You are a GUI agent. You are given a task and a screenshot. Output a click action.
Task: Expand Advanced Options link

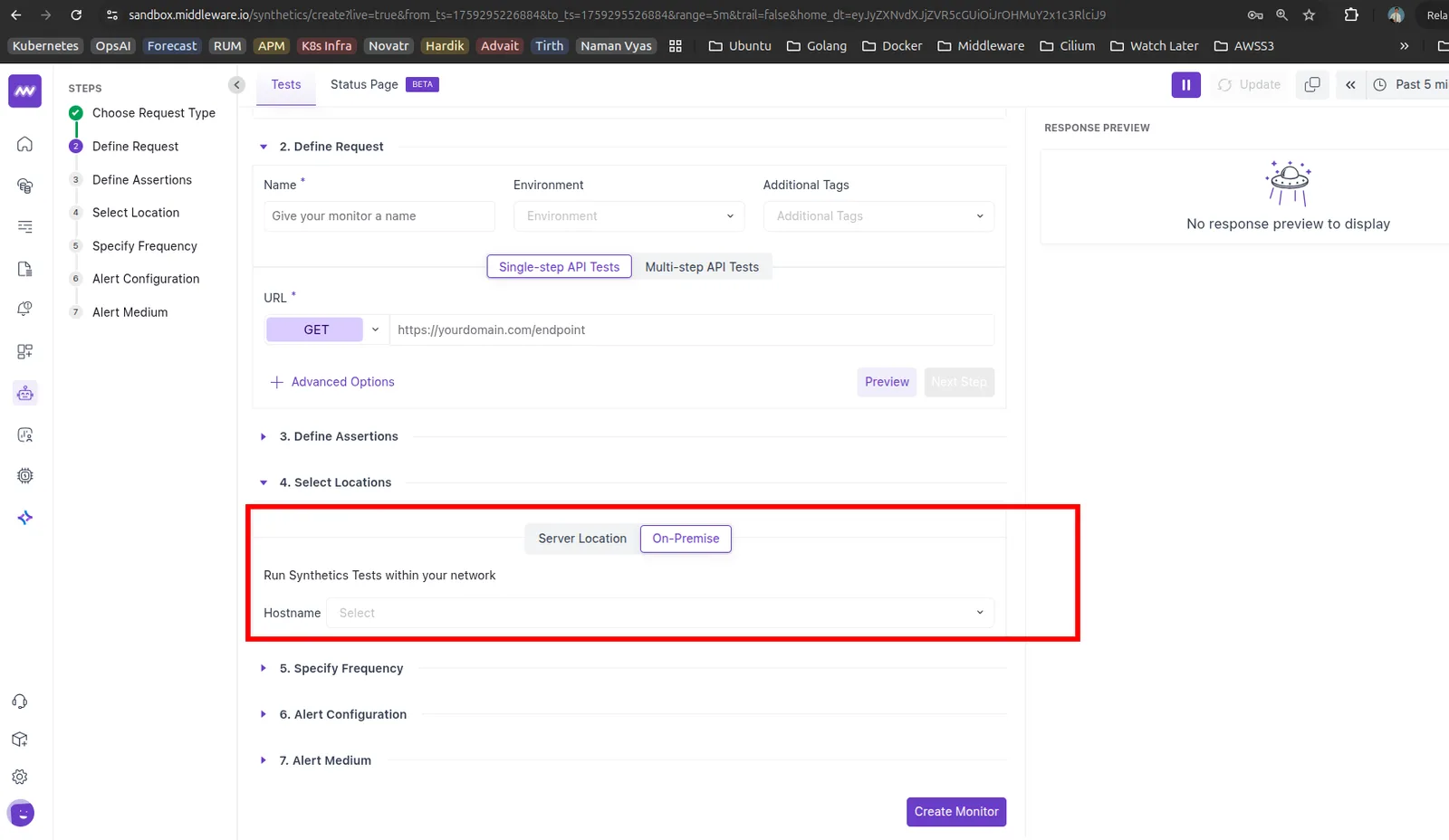tap(332, 382)
